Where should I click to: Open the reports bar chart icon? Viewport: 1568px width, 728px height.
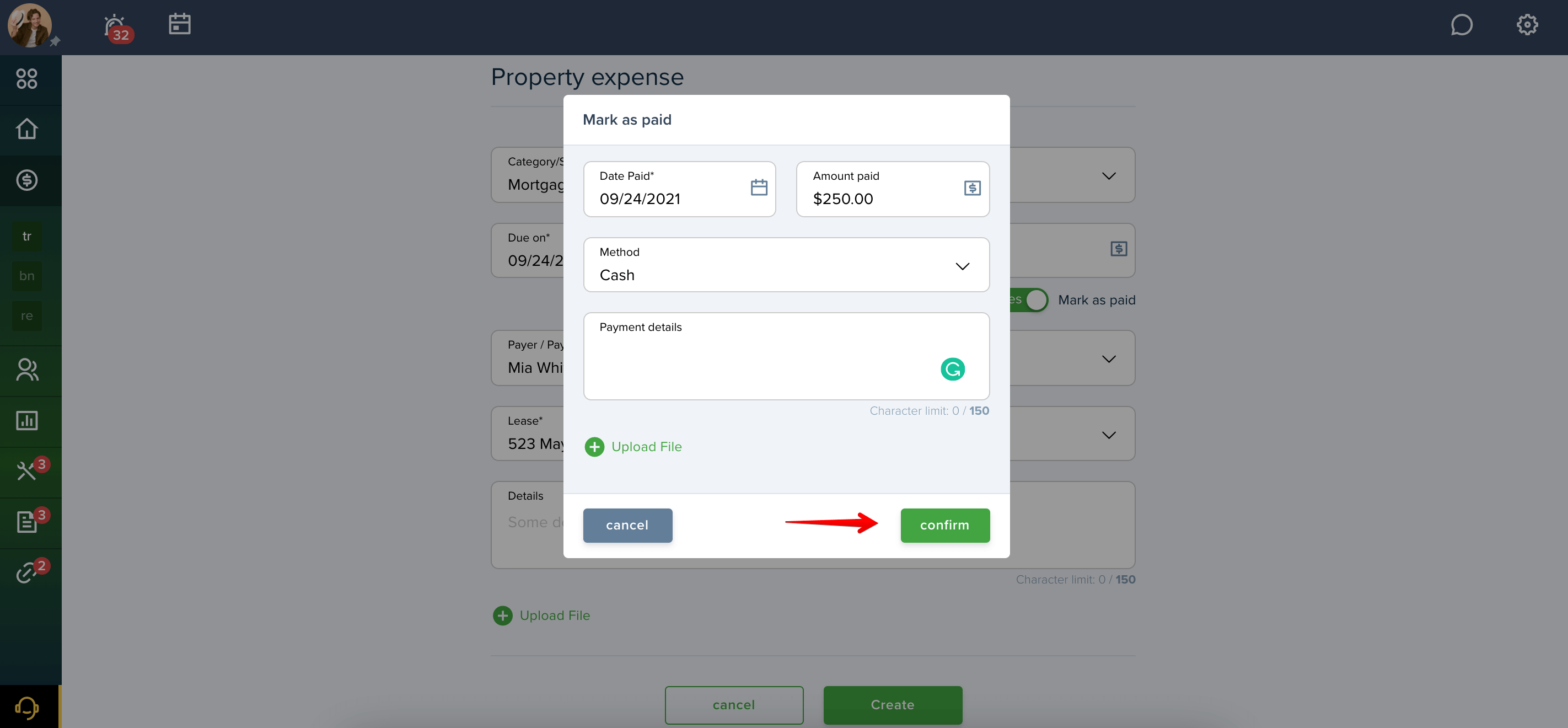27,421
